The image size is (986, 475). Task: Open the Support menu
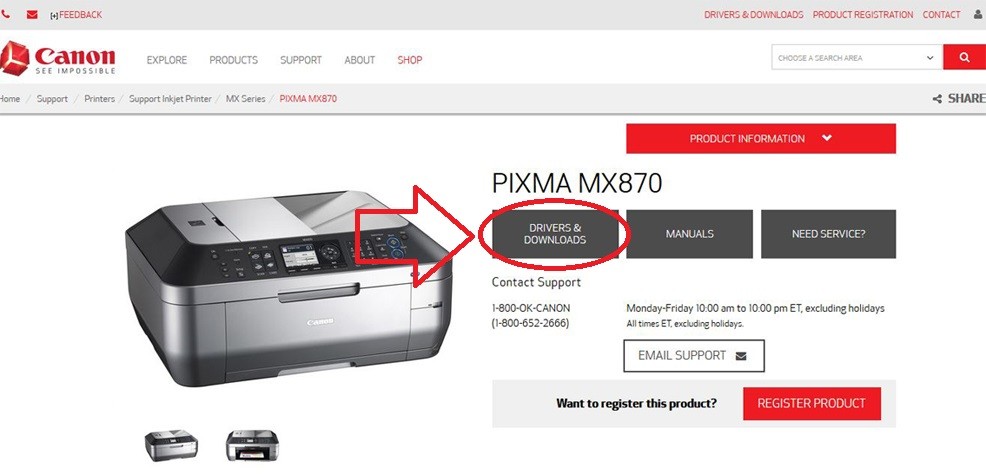point(301,60)
